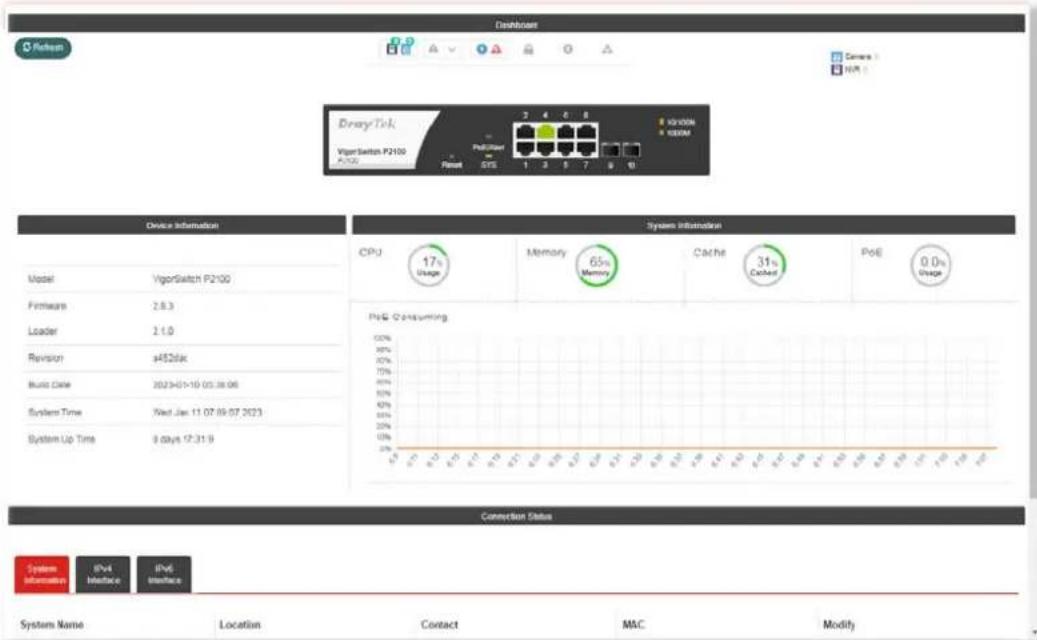Click the System Time value
Viewport: 1037px width, 640px height.
208,413
